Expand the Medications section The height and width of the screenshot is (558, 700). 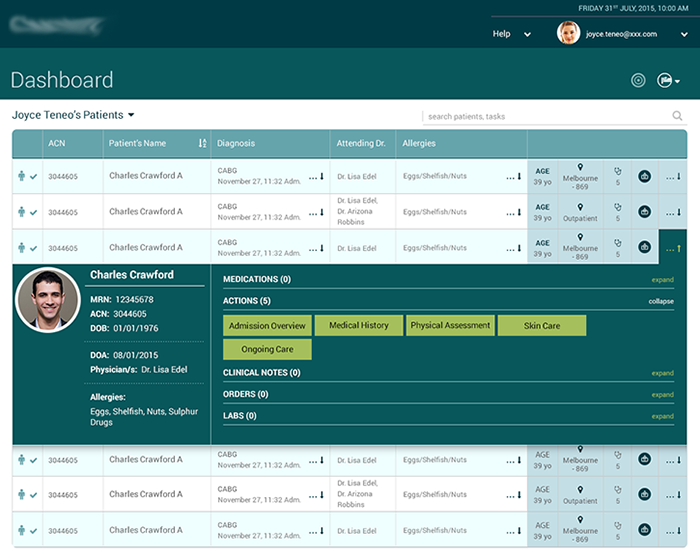662,280
